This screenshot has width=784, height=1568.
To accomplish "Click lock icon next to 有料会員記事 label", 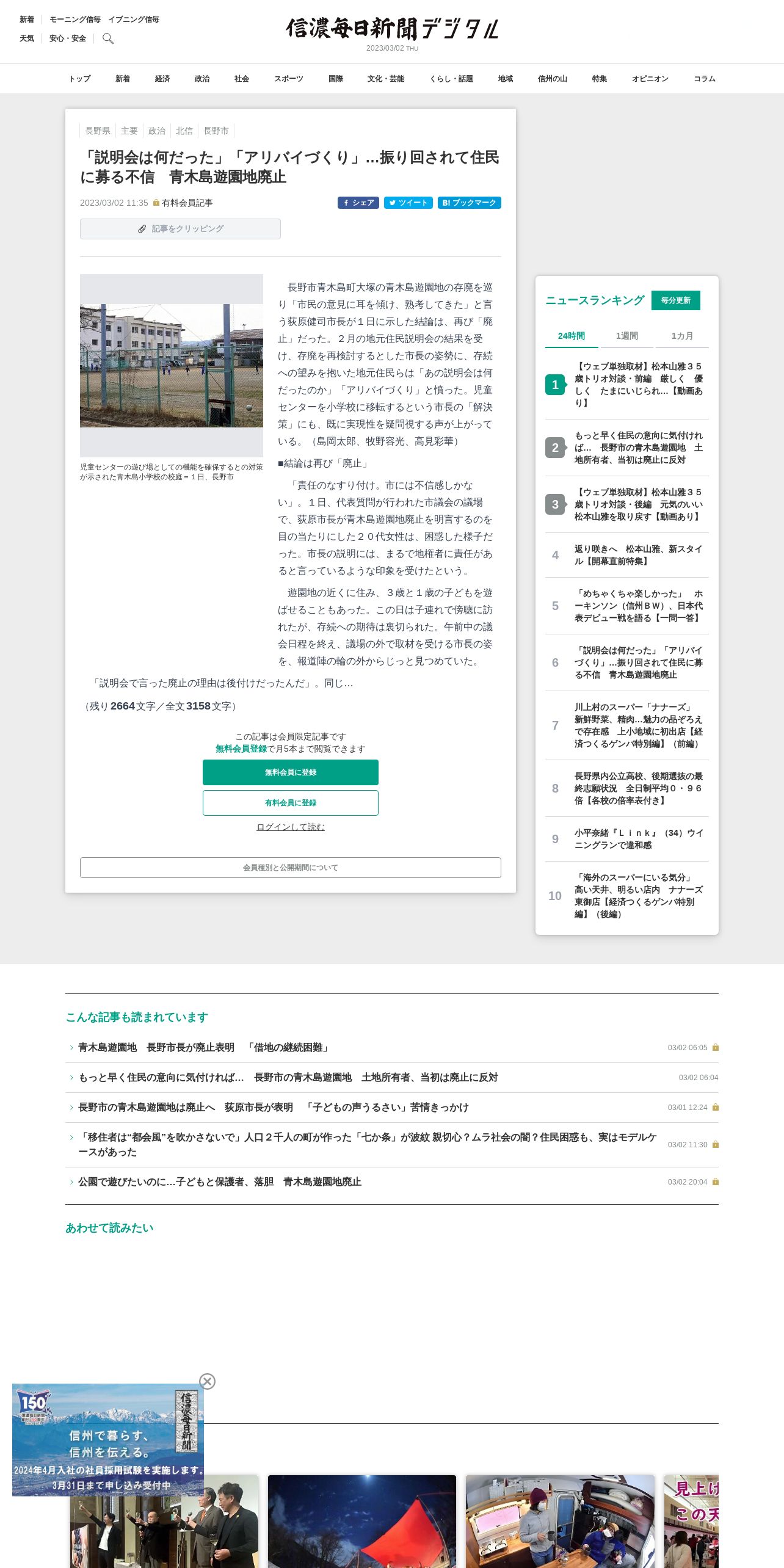I will click(156, 203).
